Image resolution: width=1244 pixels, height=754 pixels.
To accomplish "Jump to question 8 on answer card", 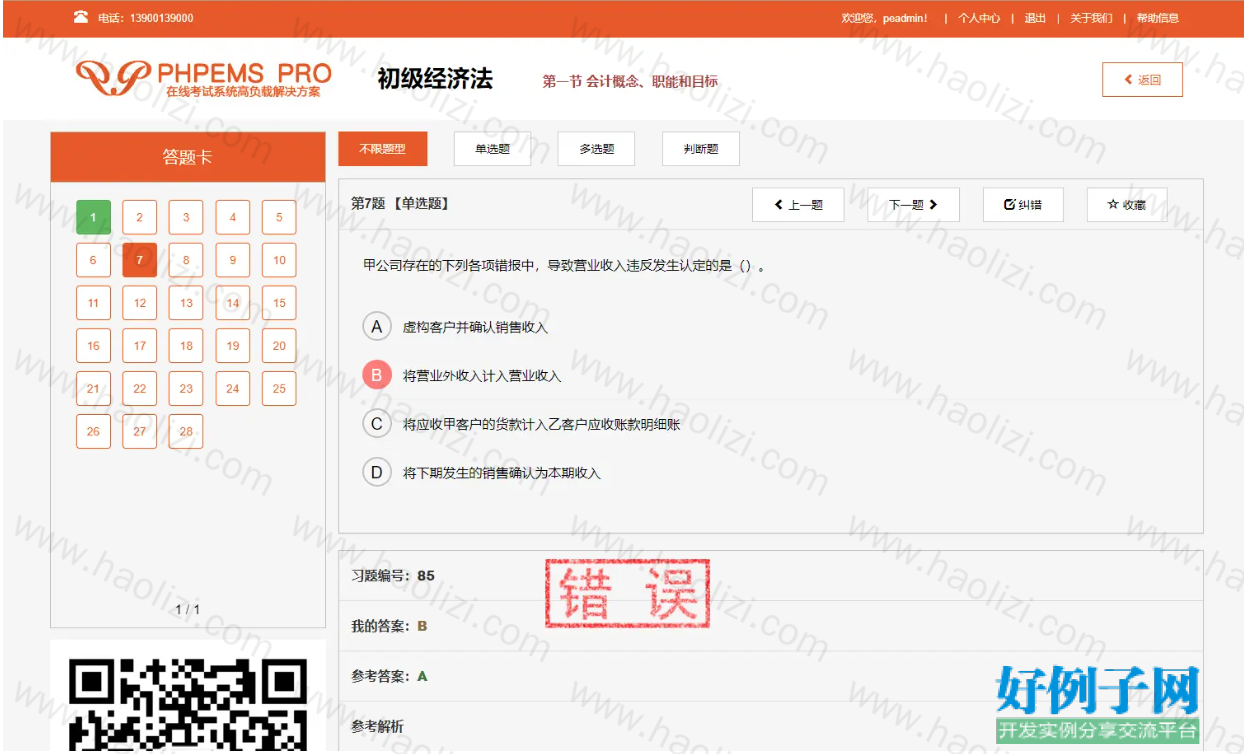I will [x=186, y=260].
